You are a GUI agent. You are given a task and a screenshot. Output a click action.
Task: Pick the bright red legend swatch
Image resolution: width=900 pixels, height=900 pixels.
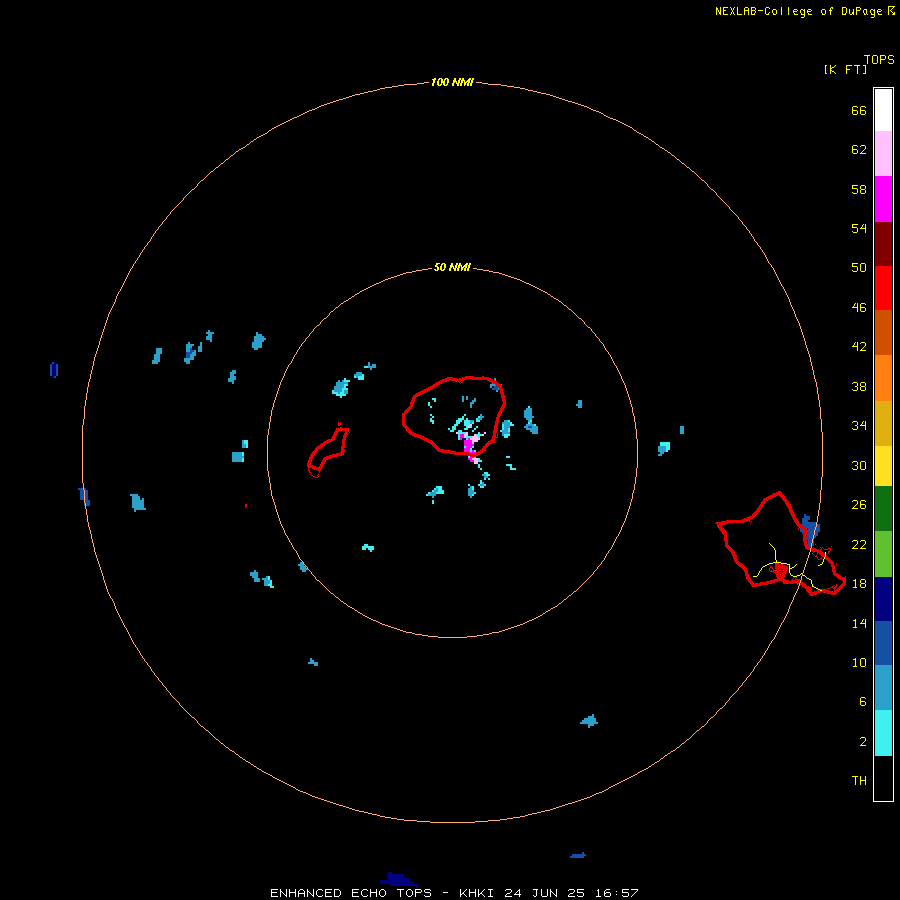click(883, 288)
